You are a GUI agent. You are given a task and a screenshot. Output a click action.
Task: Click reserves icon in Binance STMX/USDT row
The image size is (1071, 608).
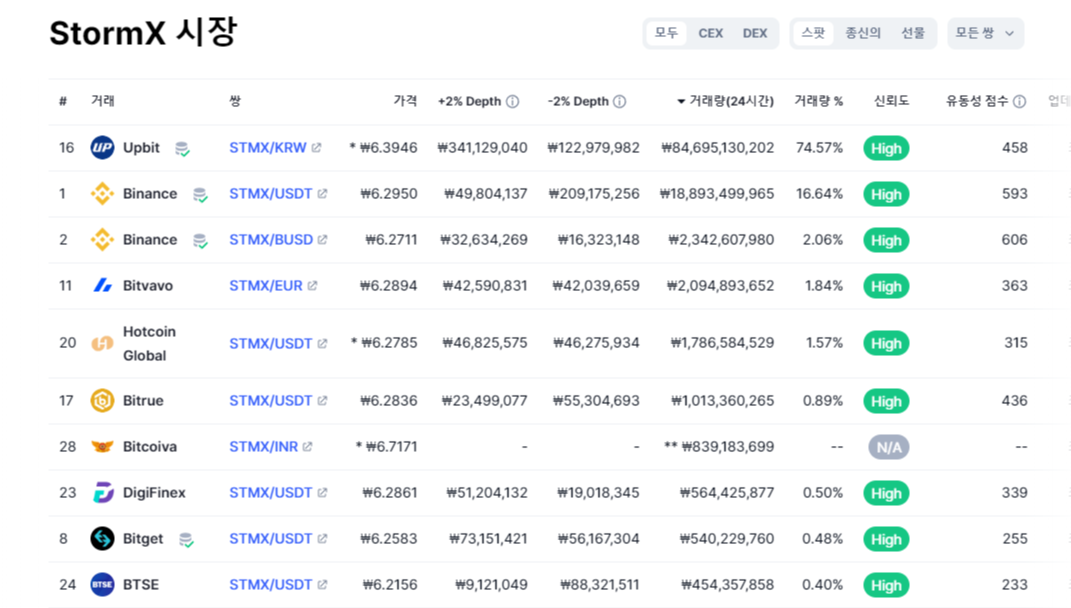[x=200, y=195]
